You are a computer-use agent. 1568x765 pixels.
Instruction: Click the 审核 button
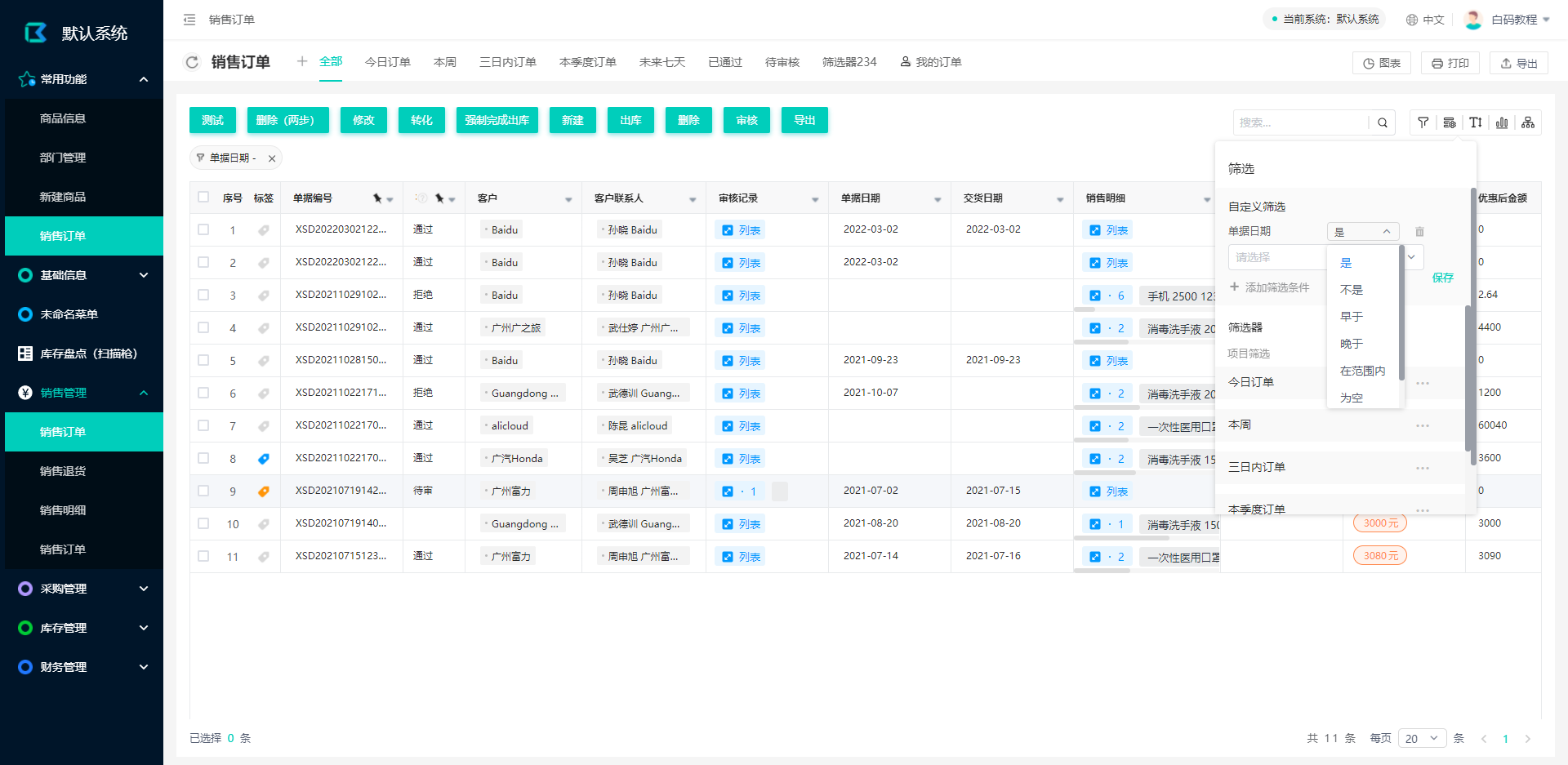[746, 120]
